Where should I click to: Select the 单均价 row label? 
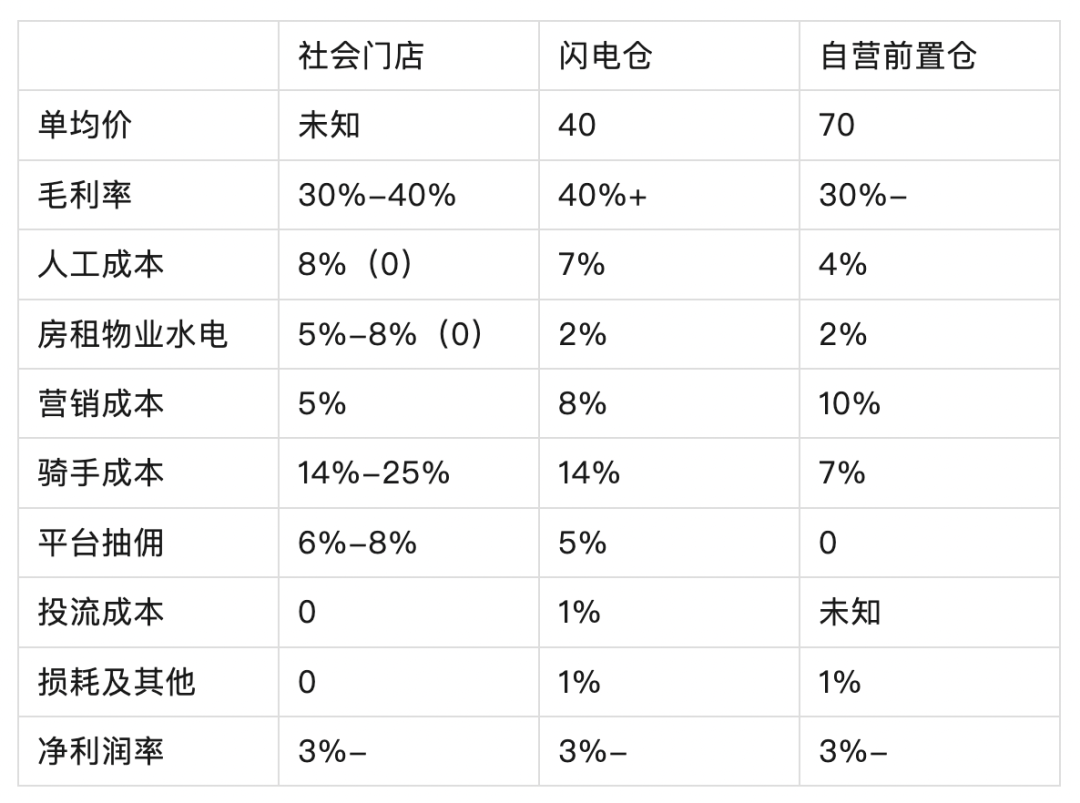point(85,125)
